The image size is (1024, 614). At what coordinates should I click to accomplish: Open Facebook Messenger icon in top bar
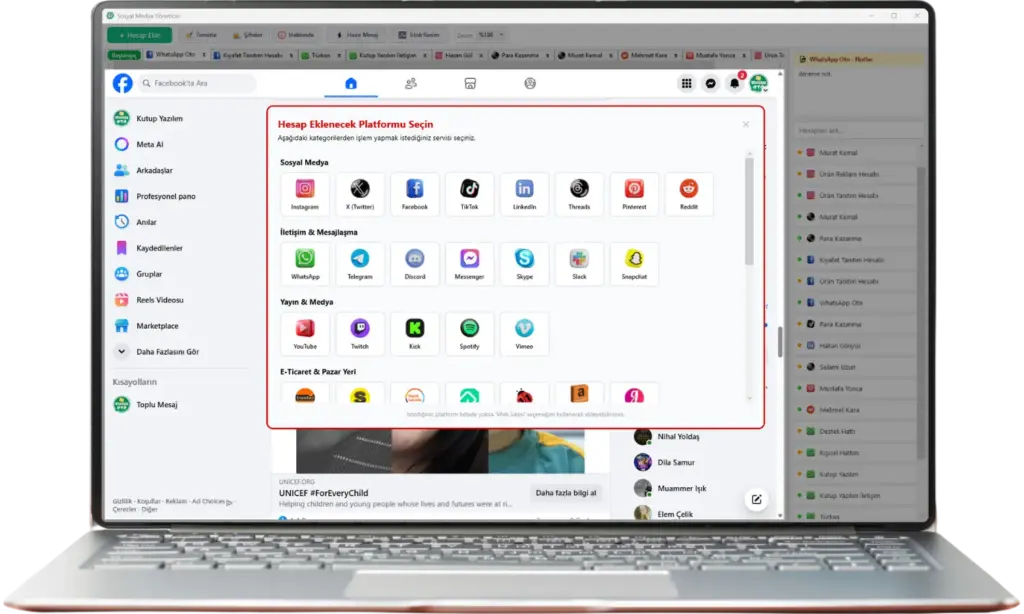point(711,83)
